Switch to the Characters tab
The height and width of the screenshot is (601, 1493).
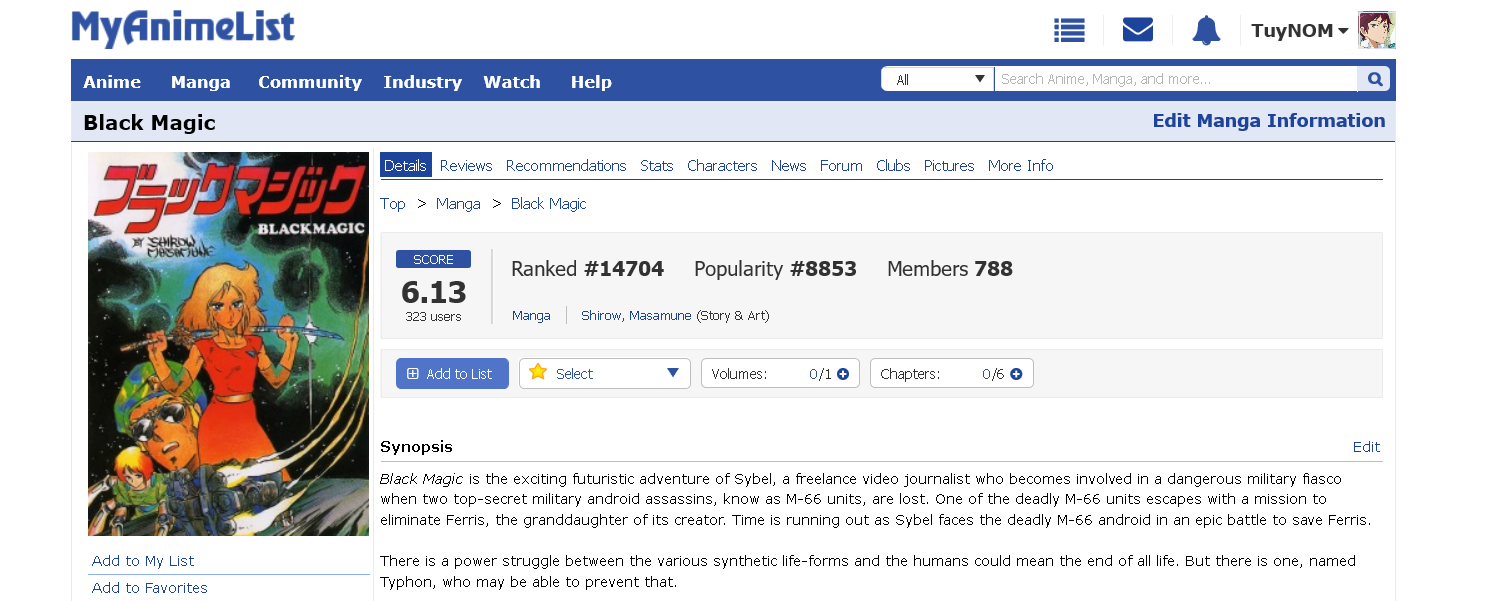tap(722, 166)
